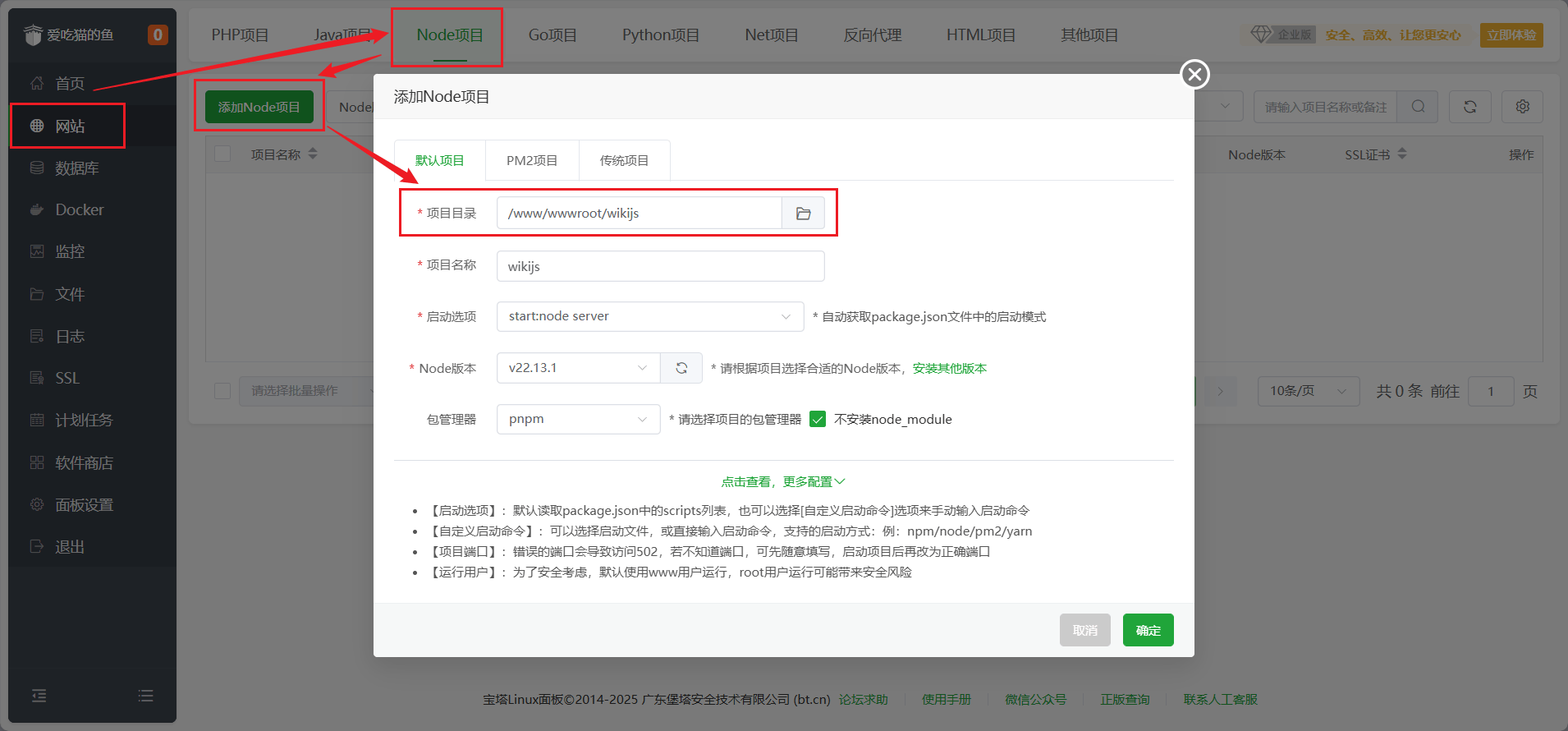
Task: Click the 退出 logout icon in sidebar
Action: [37, 546]
